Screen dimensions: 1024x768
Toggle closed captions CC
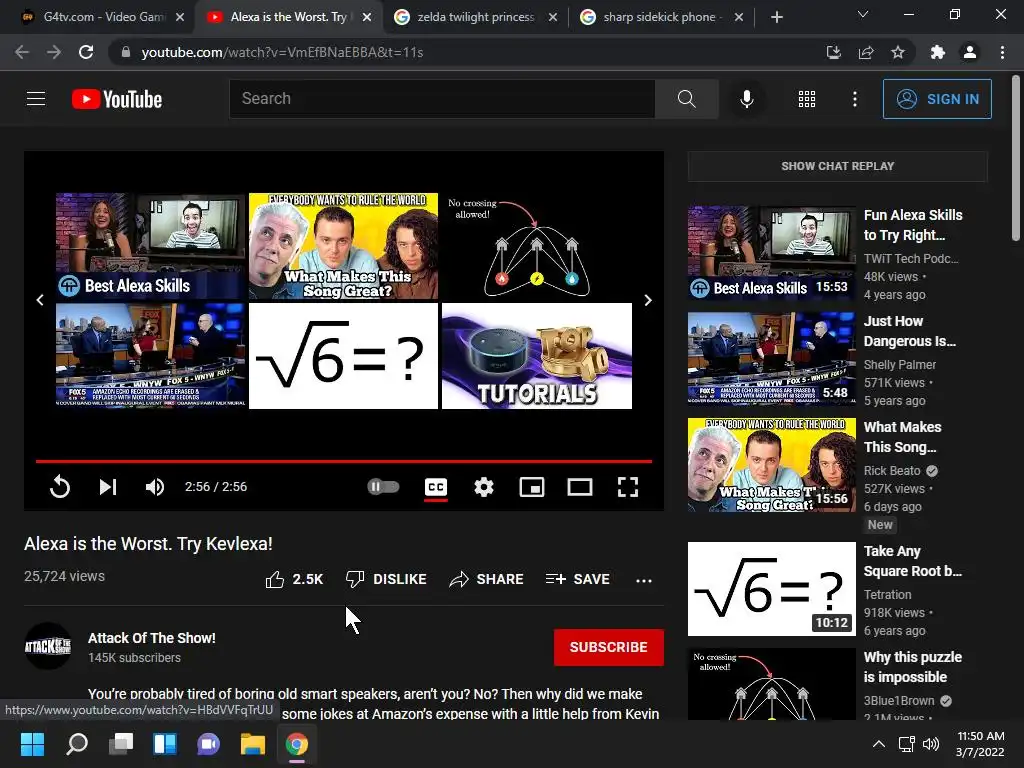[436, 487]
